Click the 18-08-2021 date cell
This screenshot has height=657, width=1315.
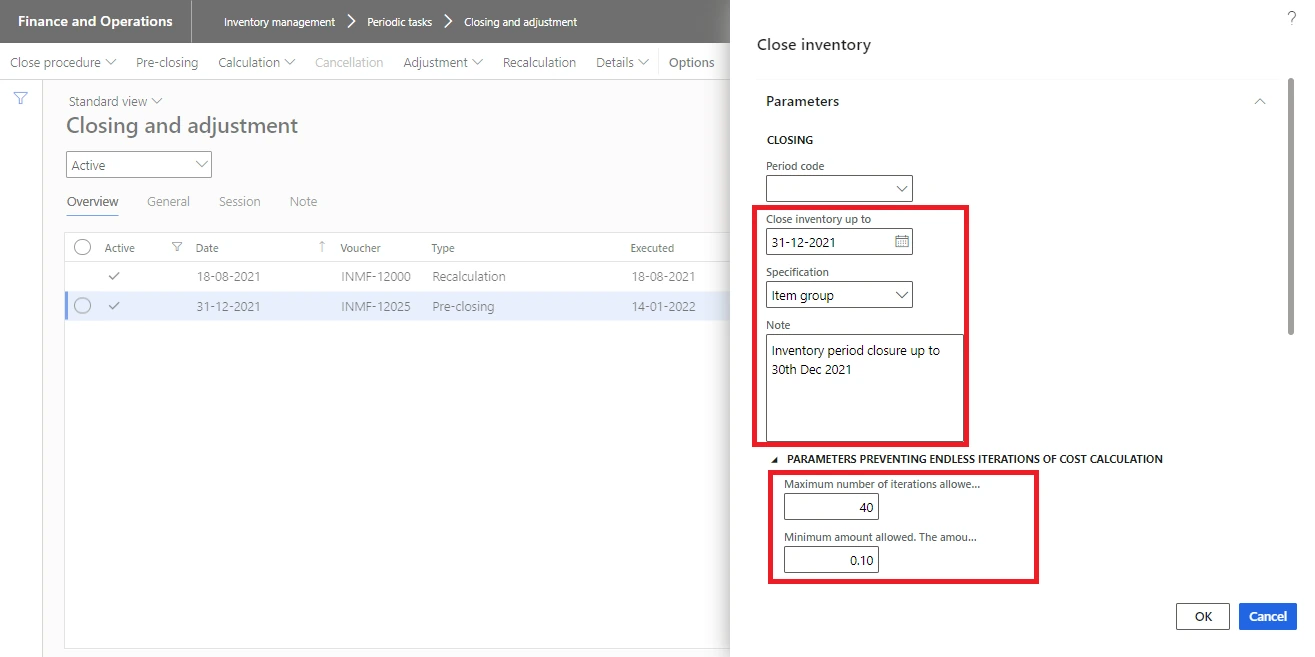click(229, 276)
